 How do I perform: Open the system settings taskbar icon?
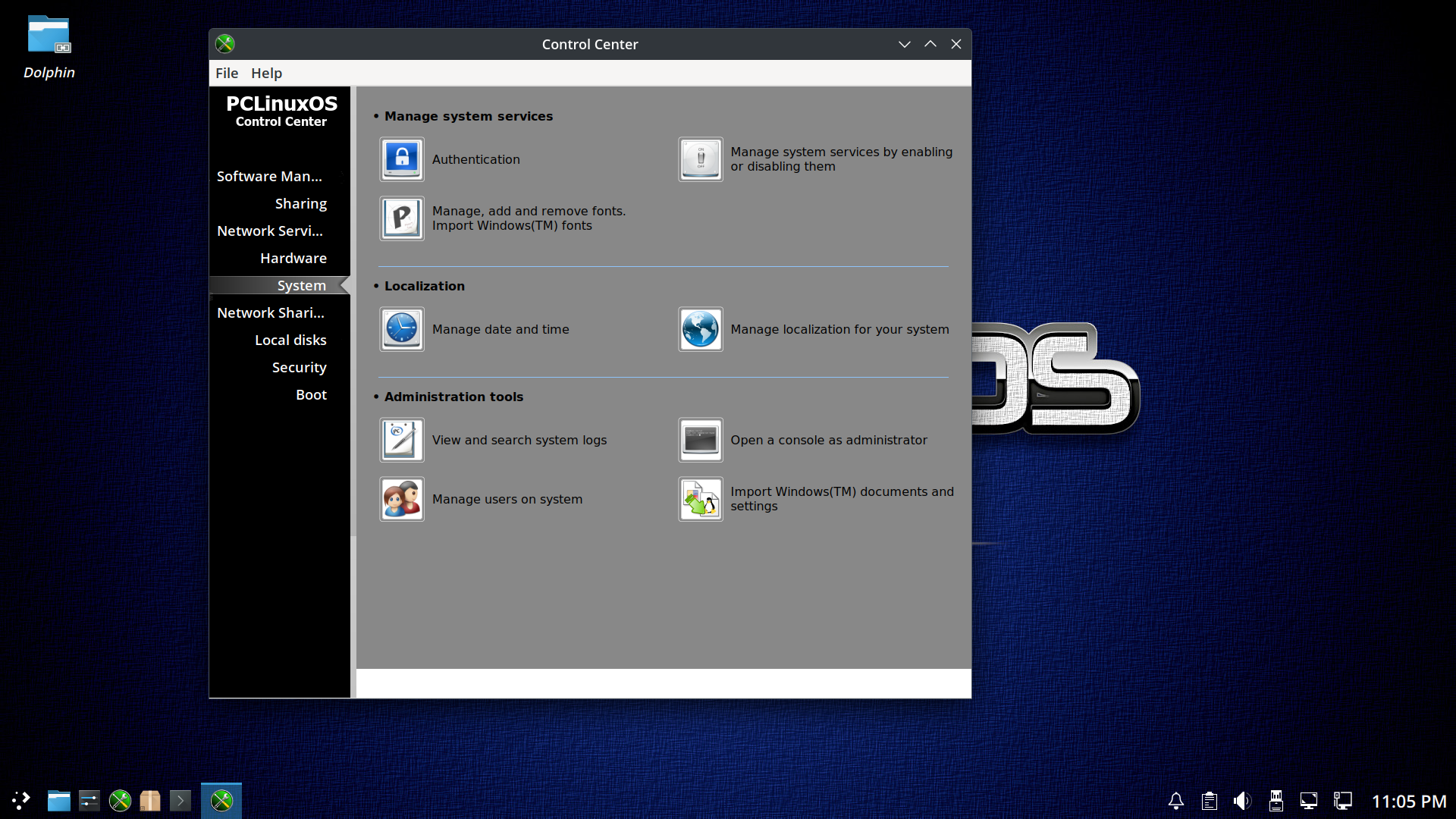click(x=89, y=800)
